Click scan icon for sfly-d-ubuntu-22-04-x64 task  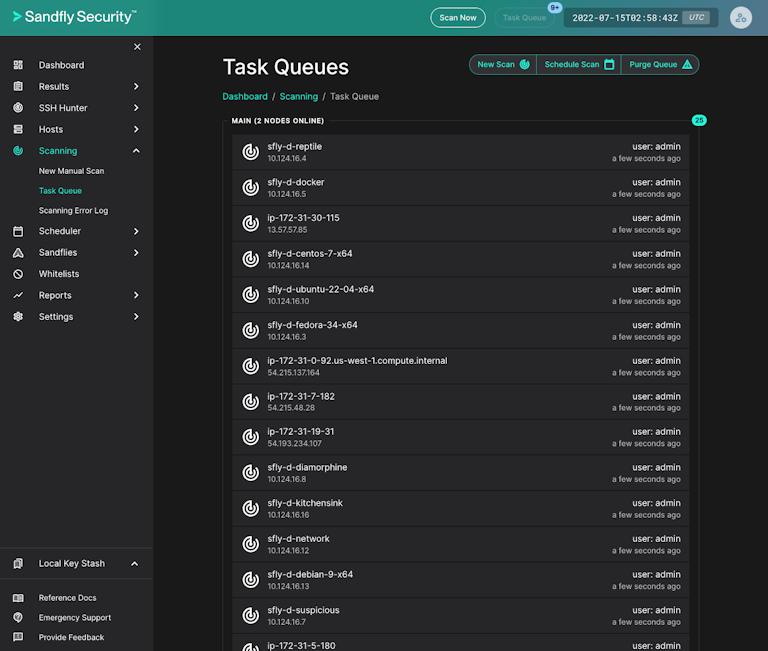click(x=251, y=295)
